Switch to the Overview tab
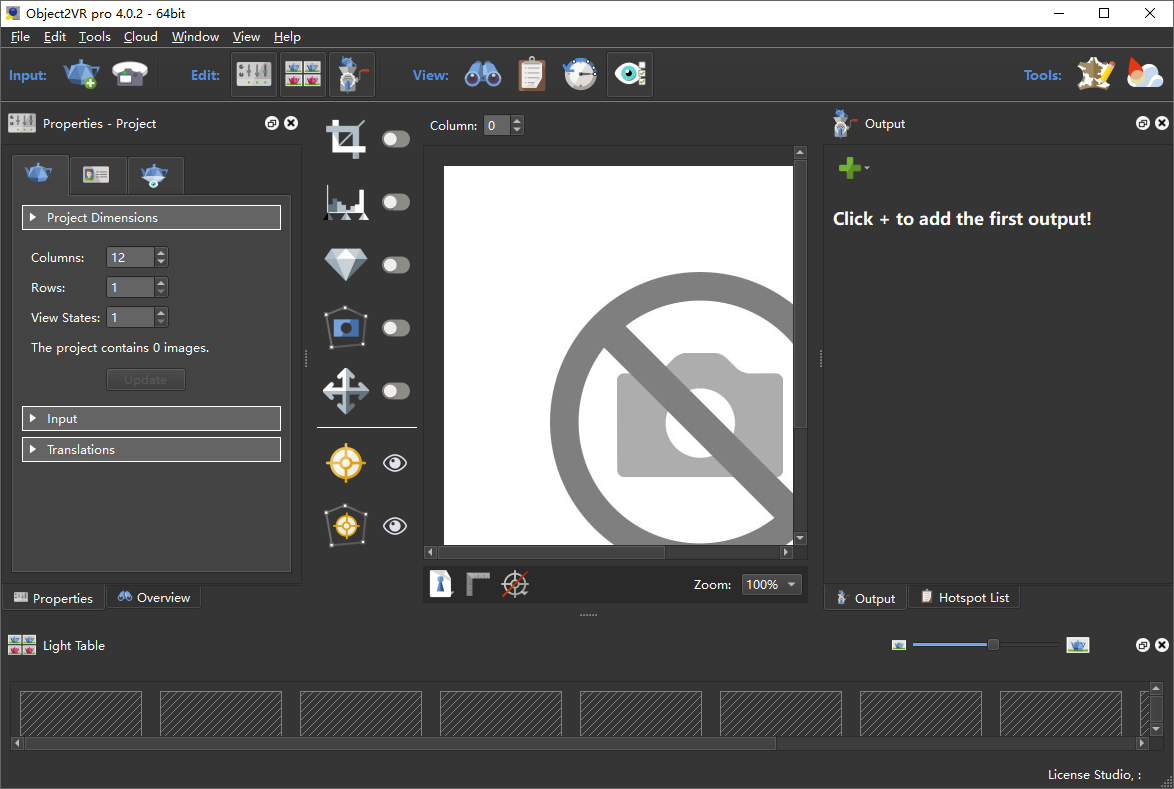This screenshot has width=1174, height=789. click(154, 597)
